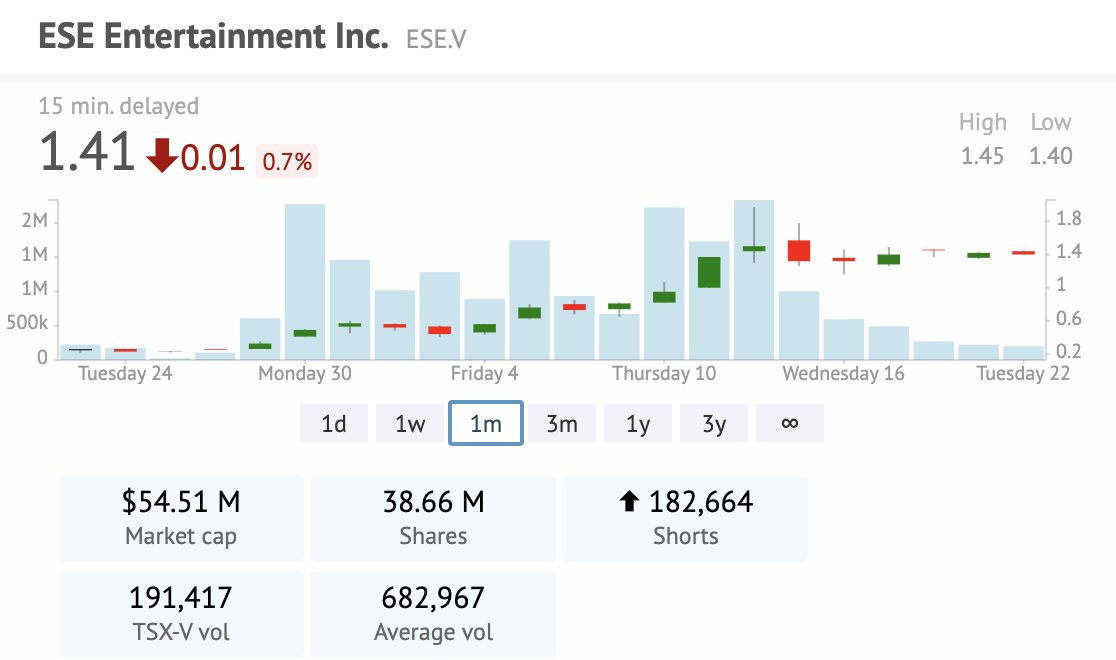Screen dimensions: 1116x660
Task: Open the $54.51 M Market cap card
Action: tap(181, 519)
